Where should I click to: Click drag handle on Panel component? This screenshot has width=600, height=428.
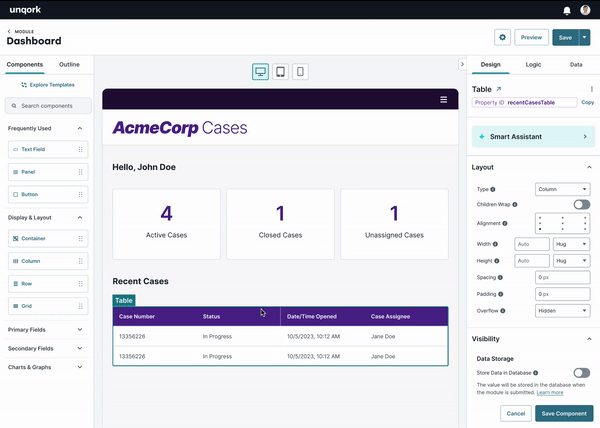(x=80, y=172)
